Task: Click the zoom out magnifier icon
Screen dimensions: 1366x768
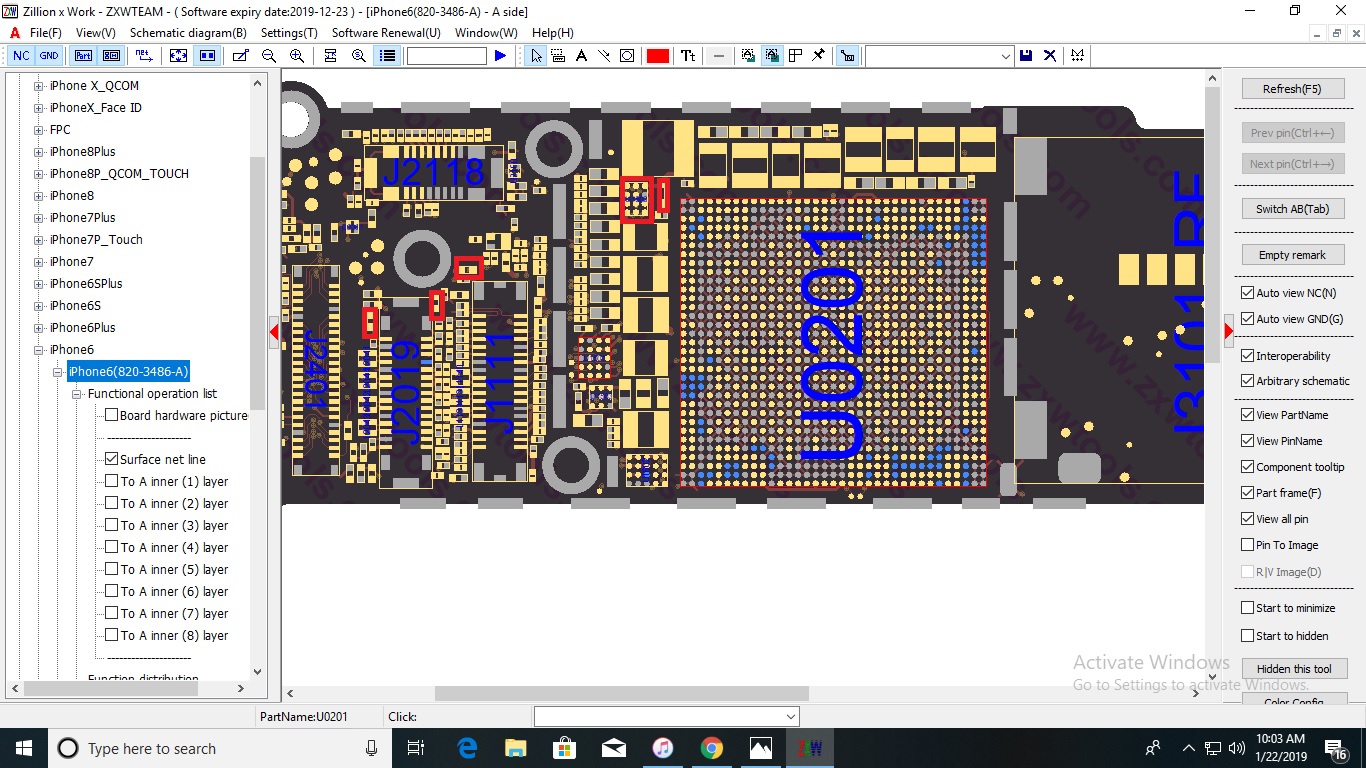Action: click(269, 56)
